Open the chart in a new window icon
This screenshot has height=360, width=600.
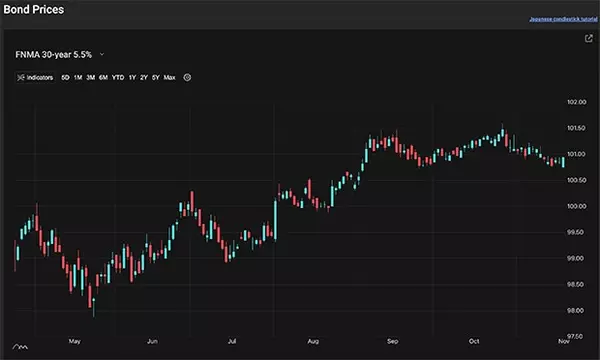[x=589, y=38]
